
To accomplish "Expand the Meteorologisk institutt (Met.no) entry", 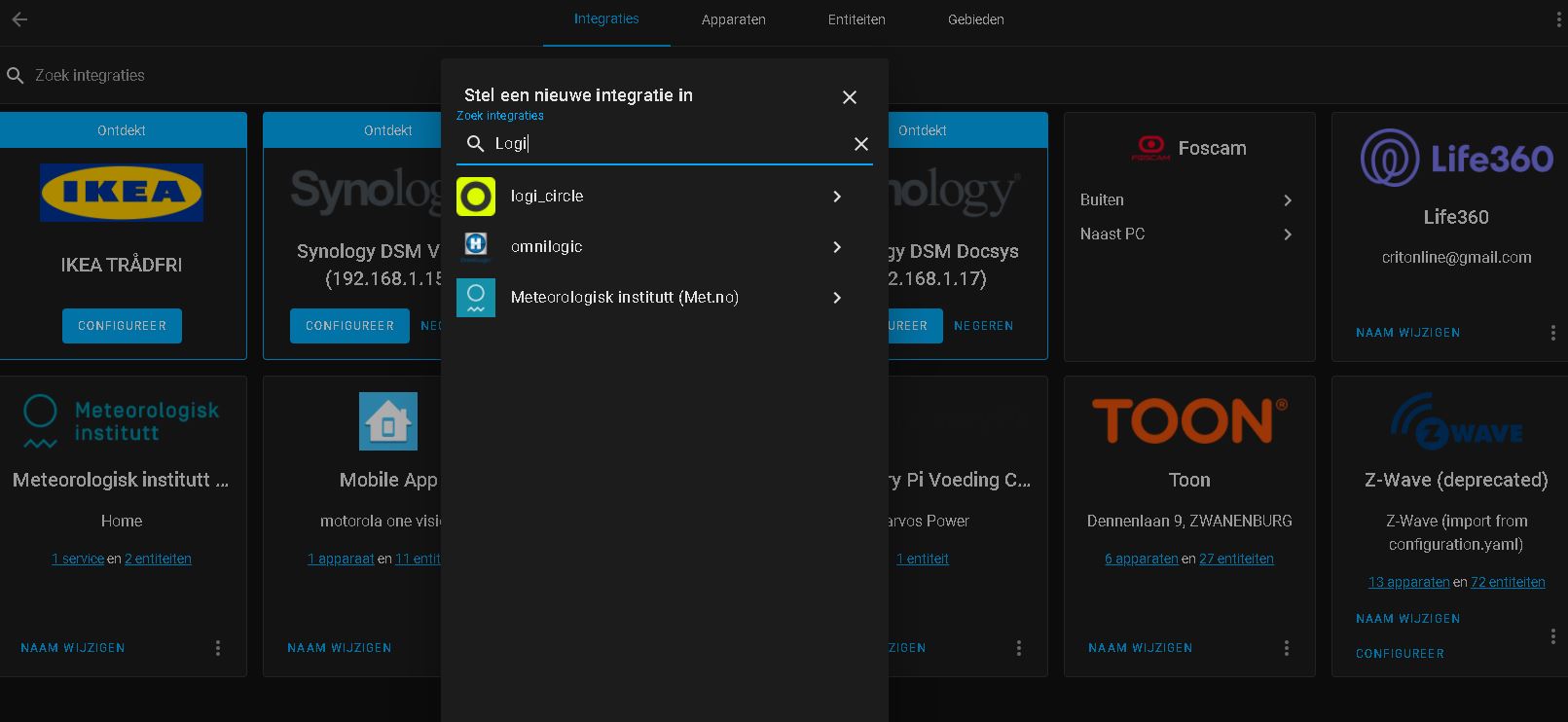I will 665,298.
